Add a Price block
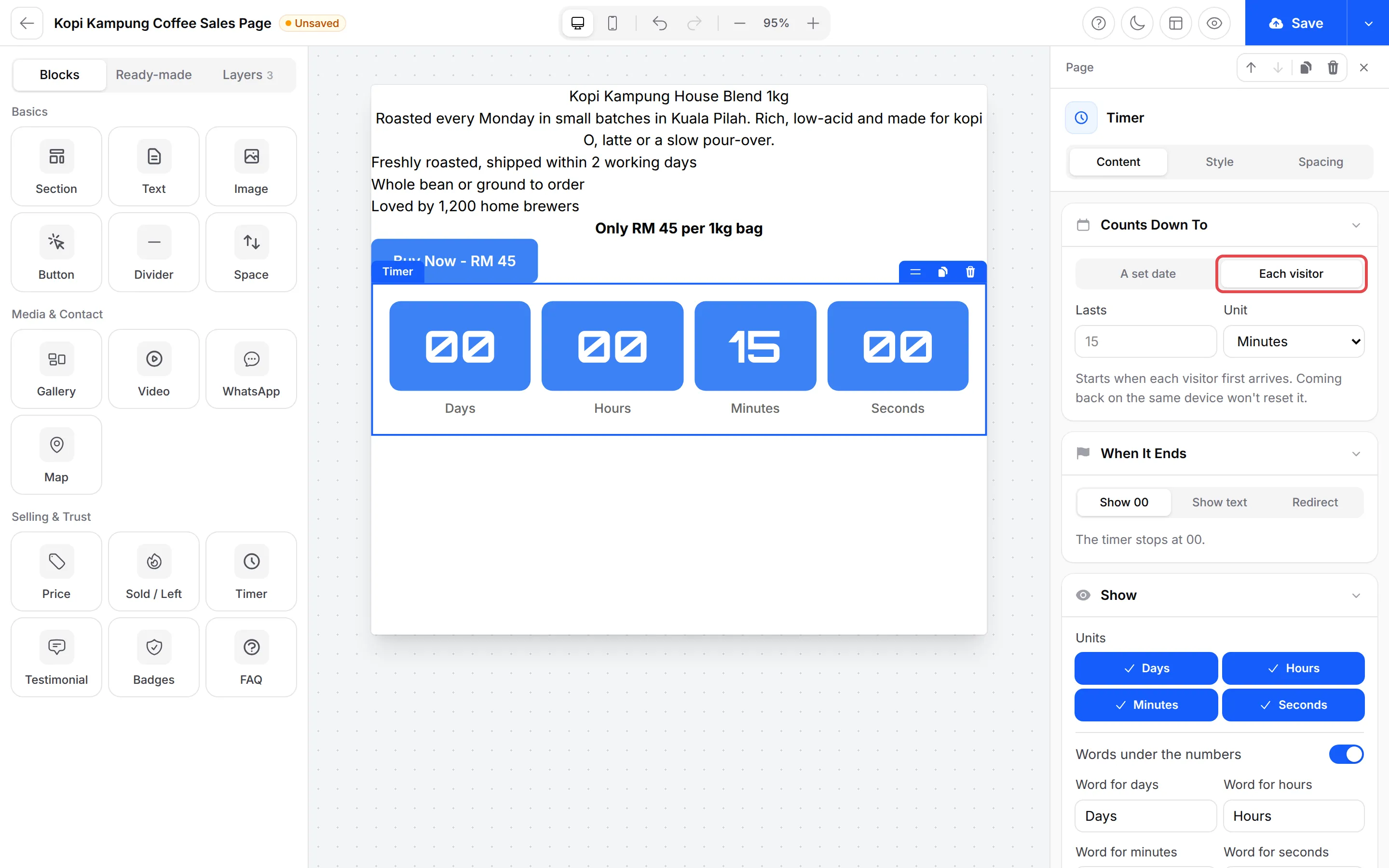The height and width of the screenshot is (868, 1389). (56, 572)
